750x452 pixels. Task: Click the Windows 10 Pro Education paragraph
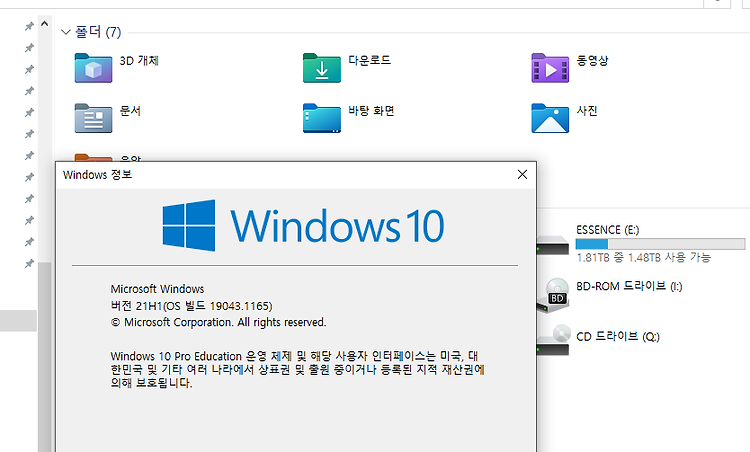click(x=298, y=369)
